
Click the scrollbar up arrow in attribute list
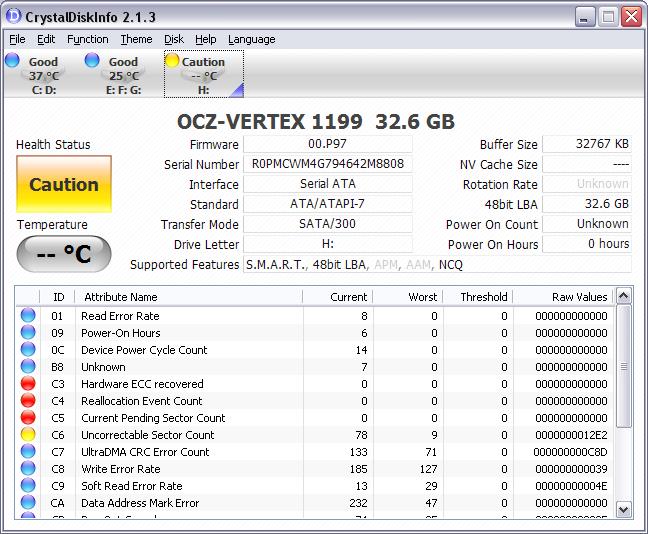624,296
